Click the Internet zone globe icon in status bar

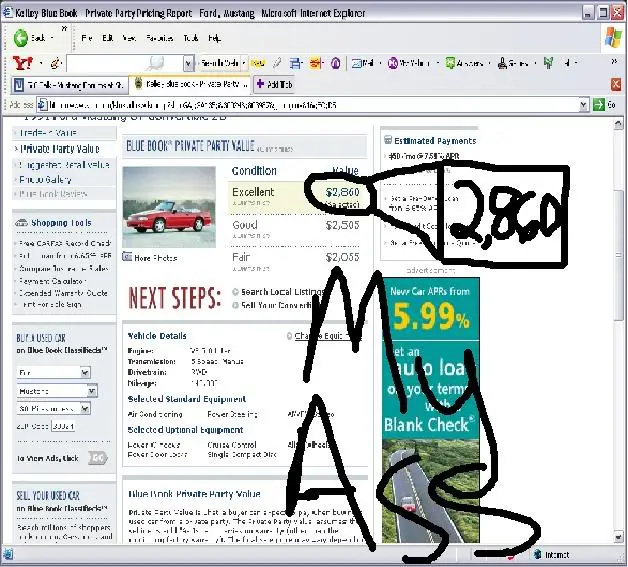click(538, 555)
